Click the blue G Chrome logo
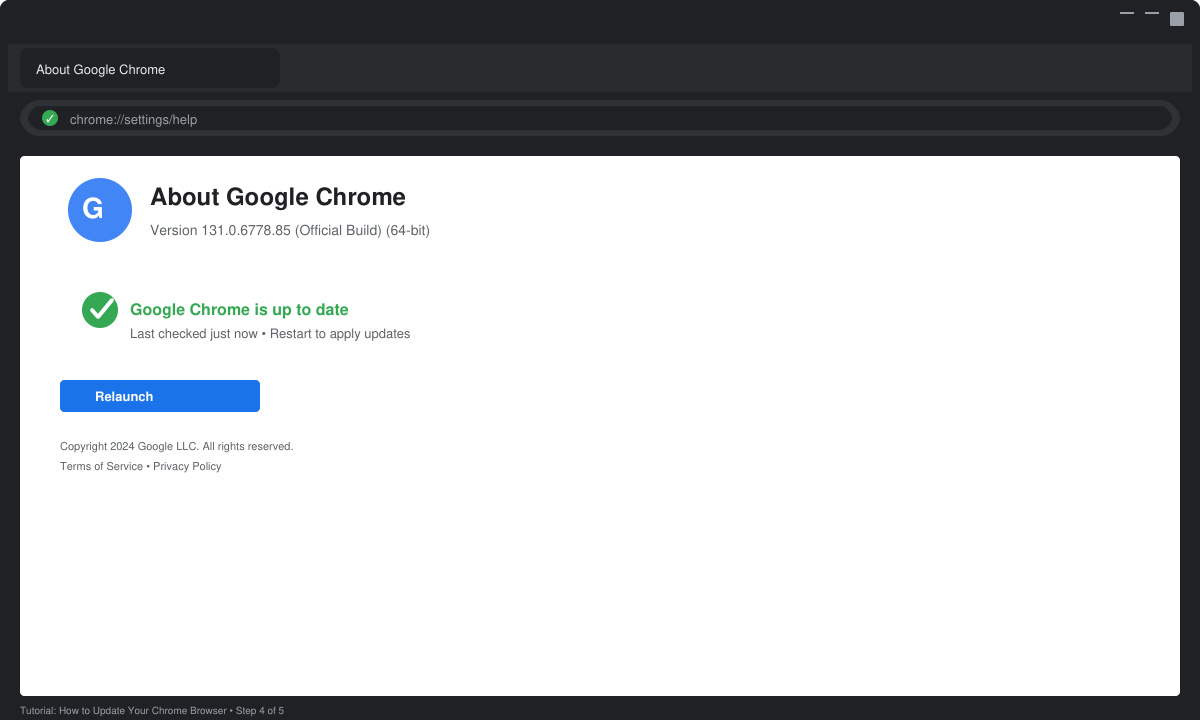This screenshot has height=720, width=1200. point(100,210)
